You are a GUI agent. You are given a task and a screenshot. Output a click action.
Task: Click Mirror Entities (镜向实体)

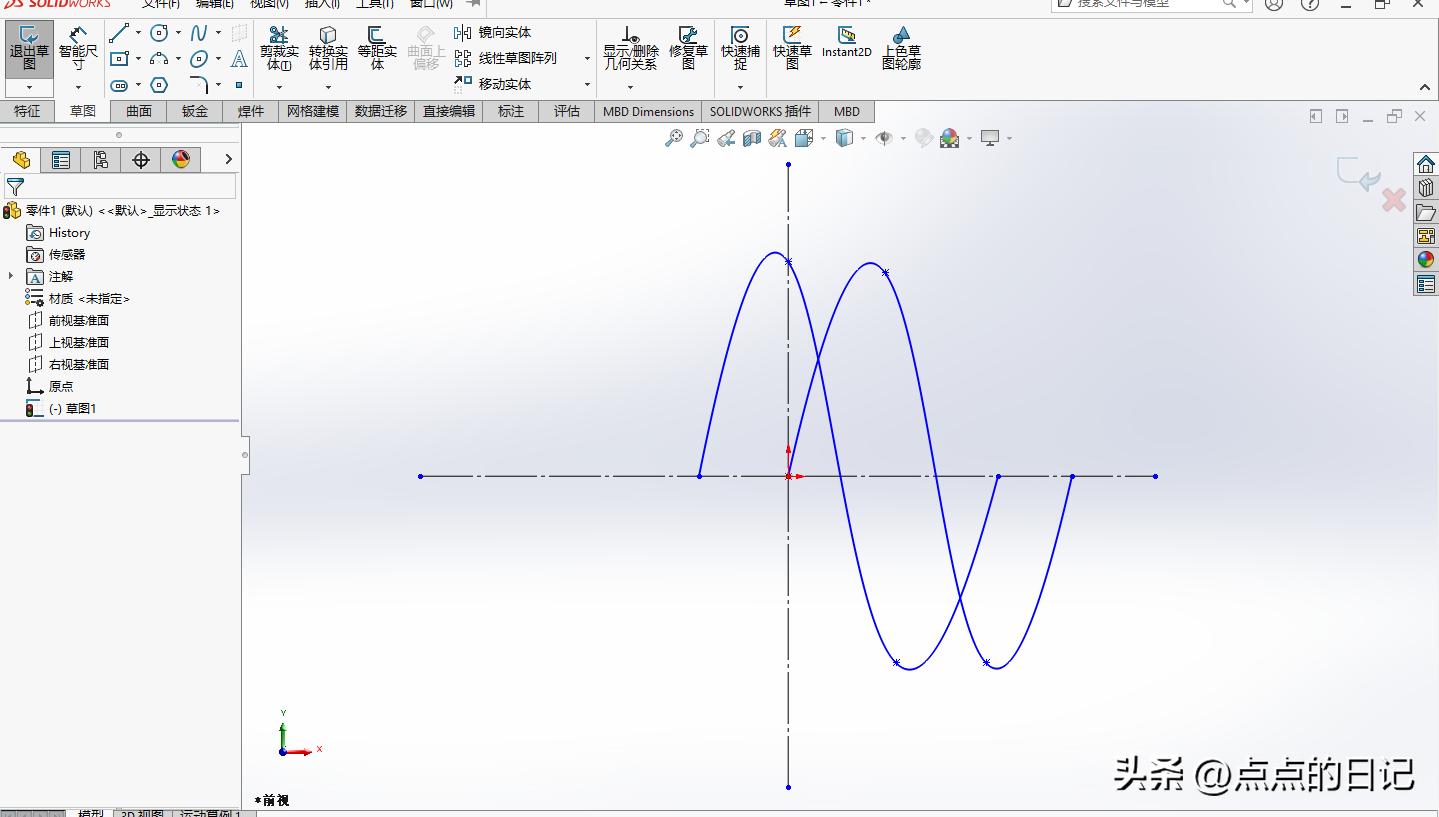pyautogui.click(x=492, y=33)
